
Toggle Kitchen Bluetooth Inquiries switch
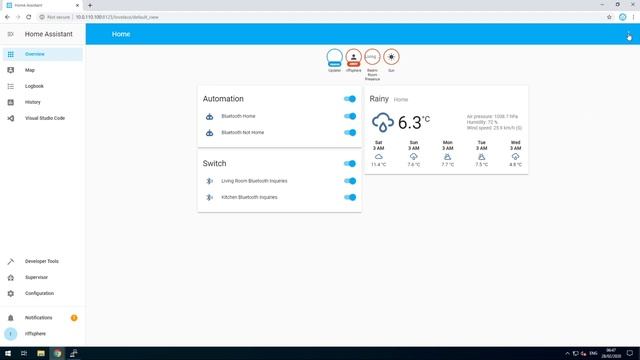(x=350, y=197)
